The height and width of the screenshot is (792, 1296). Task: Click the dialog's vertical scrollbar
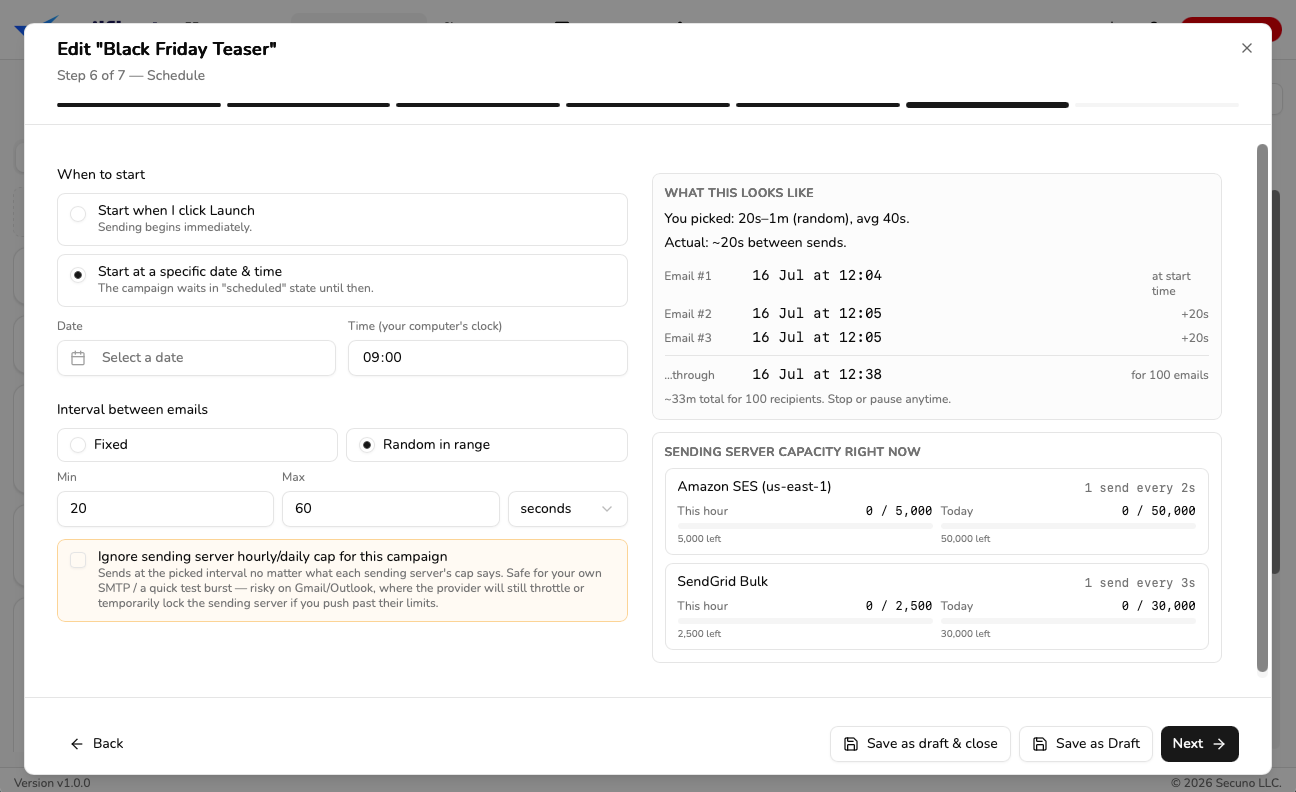coord(1262,408)
